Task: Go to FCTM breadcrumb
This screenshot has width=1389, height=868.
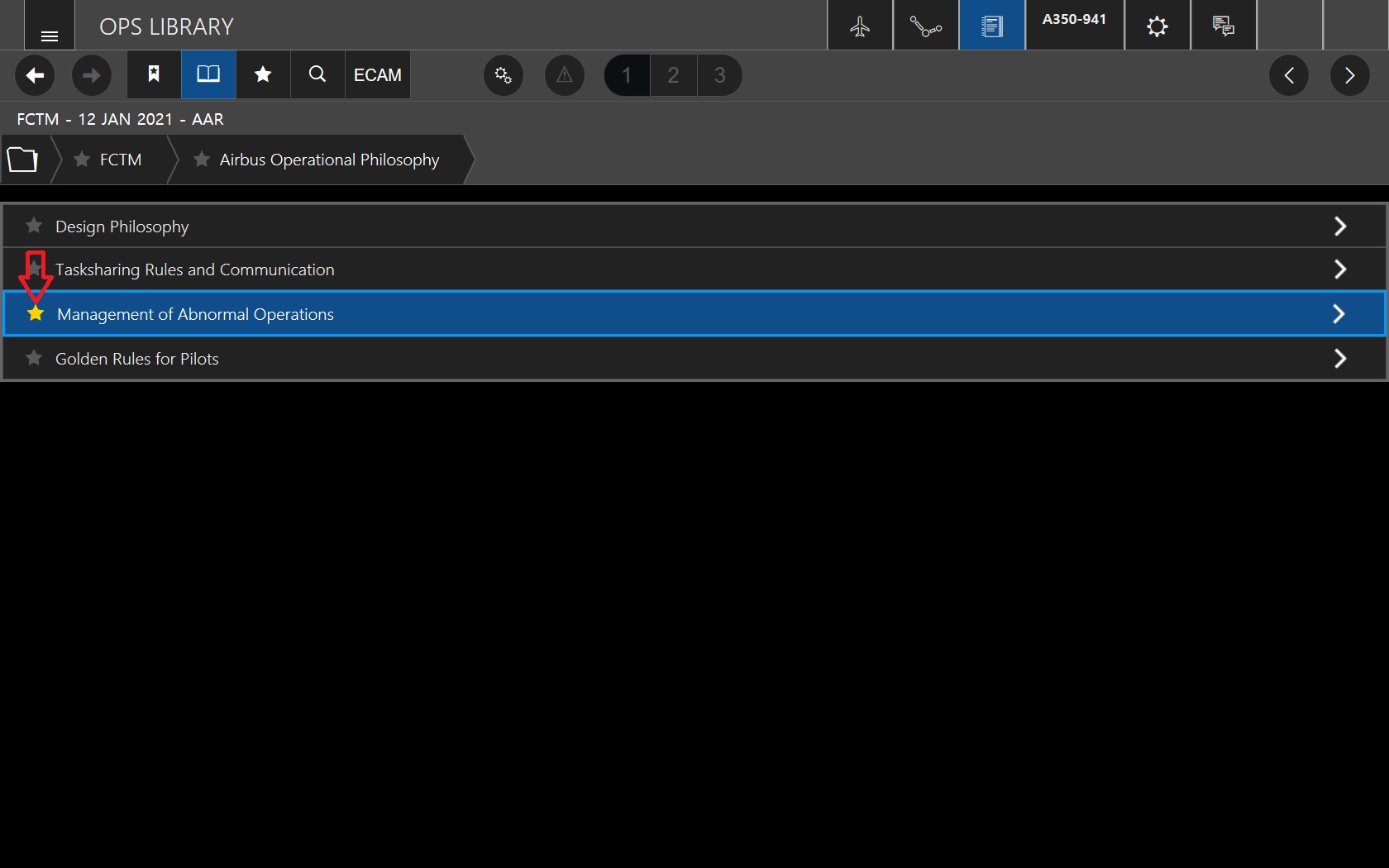Action: click(121, 160)
